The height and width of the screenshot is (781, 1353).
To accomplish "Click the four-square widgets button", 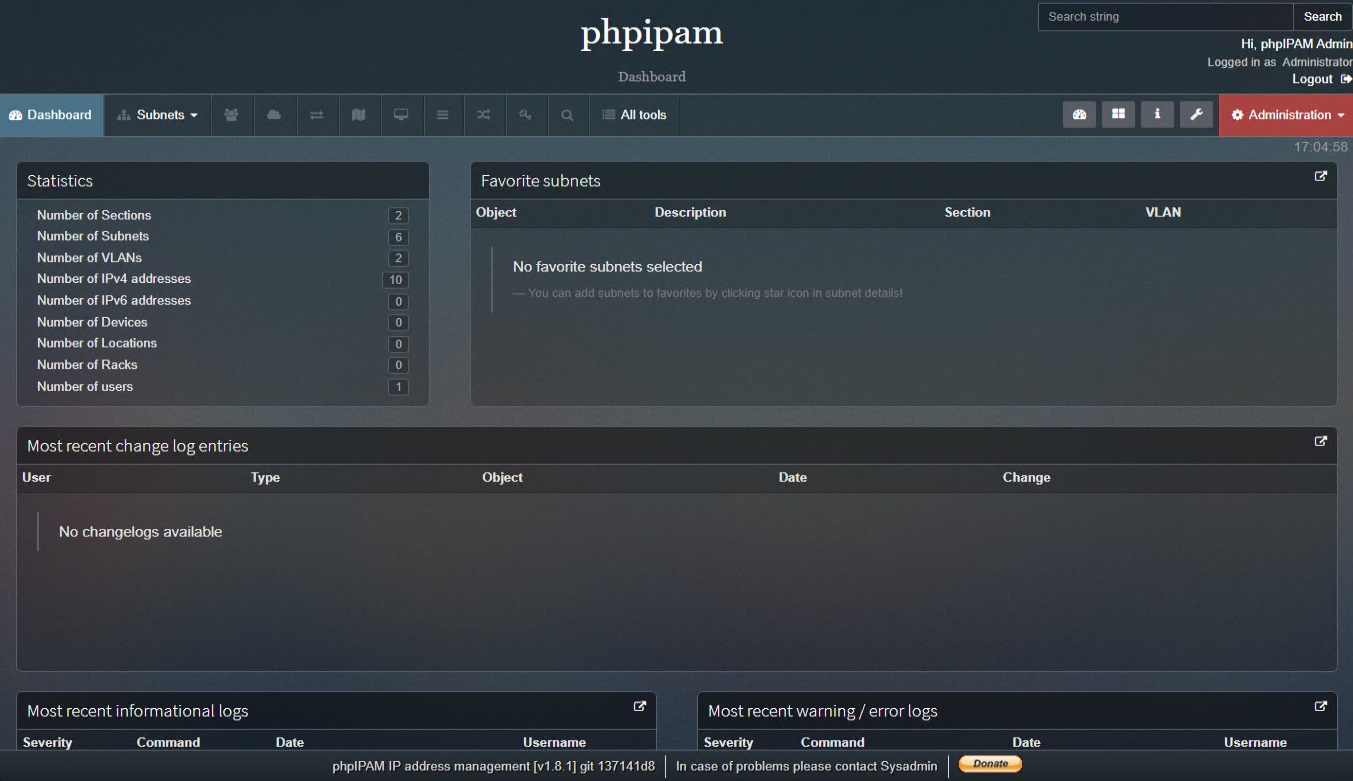I will 1119,115.
